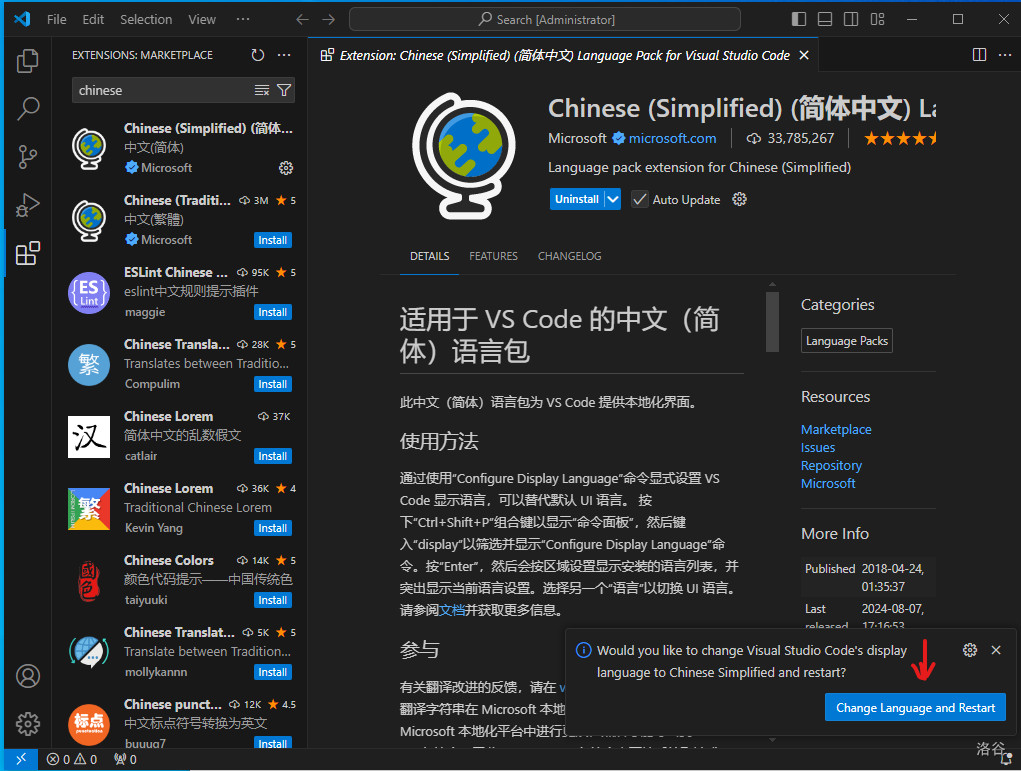Click the details pane vertical scrollbar
Screen dimensions: 1021x771
pyautogui.click(x=772, y=322)
